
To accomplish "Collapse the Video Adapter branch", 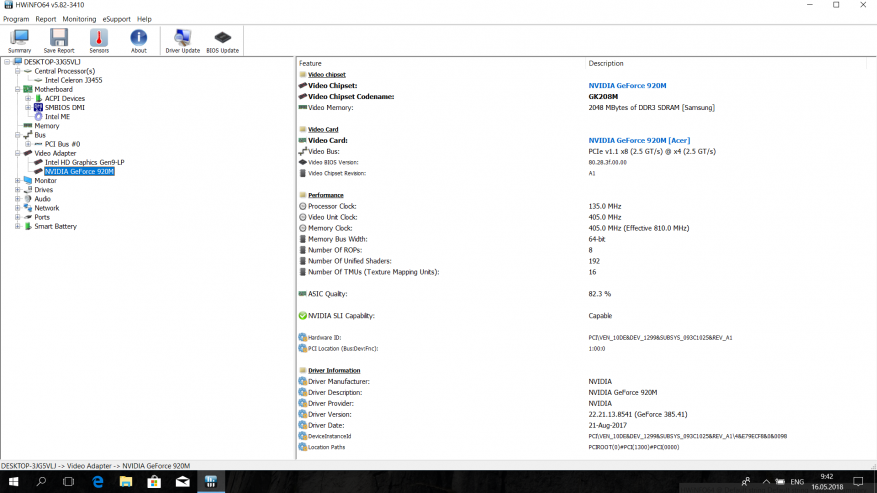I will [x=18, y=153].
